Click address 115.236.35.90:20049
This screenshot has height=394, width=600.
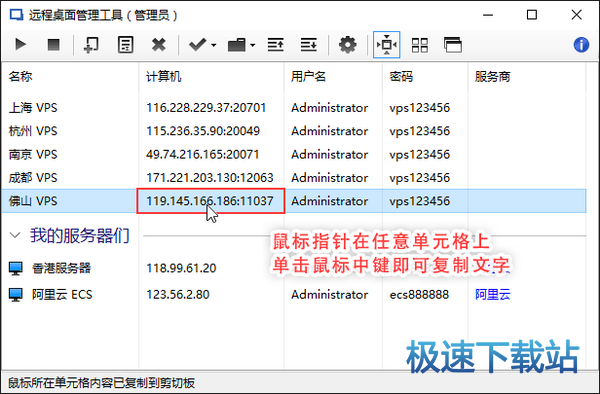(x=203, y=131)
